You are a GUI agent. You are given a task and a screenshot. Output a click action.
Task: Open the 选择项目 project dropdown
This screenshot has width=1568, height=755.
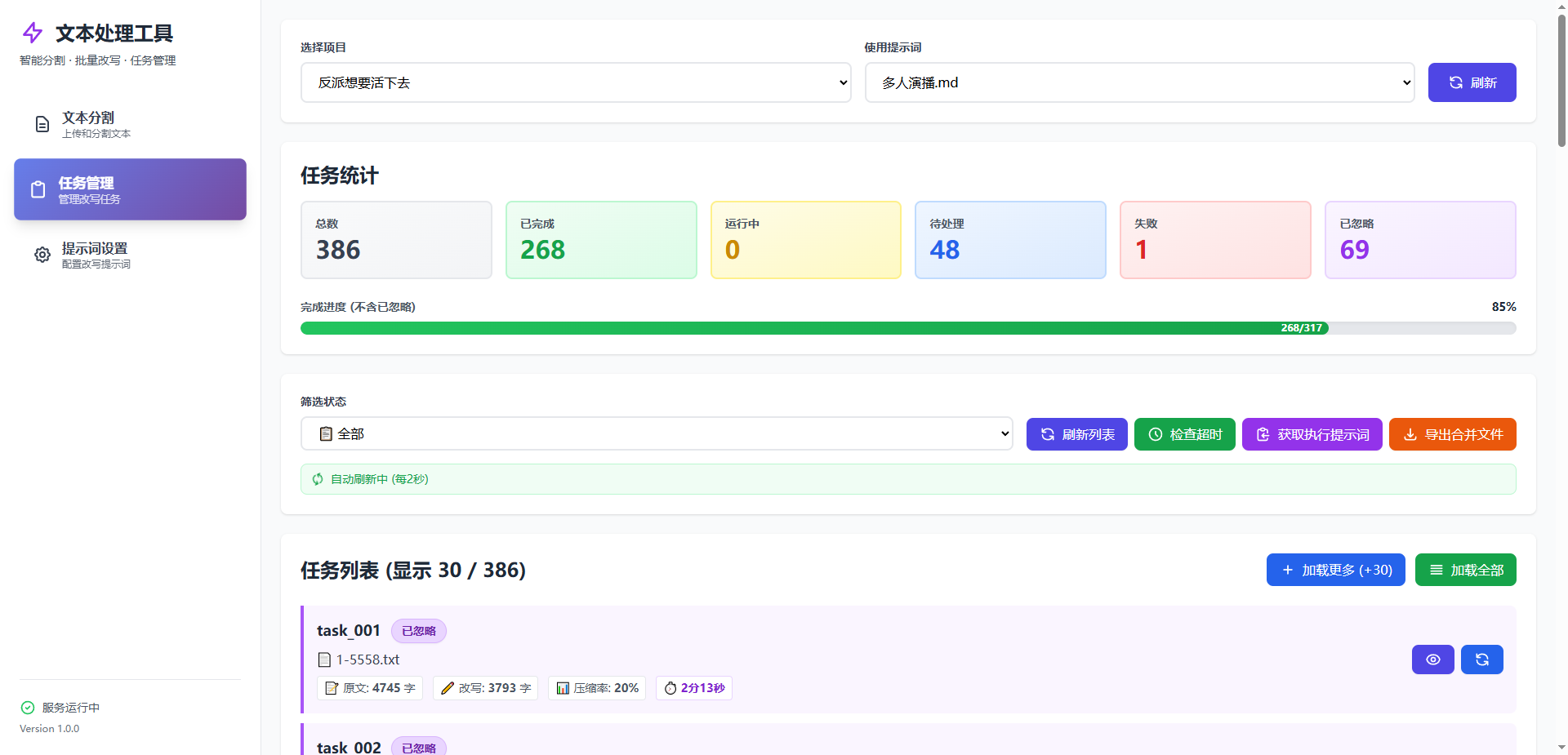click(576, 82)
